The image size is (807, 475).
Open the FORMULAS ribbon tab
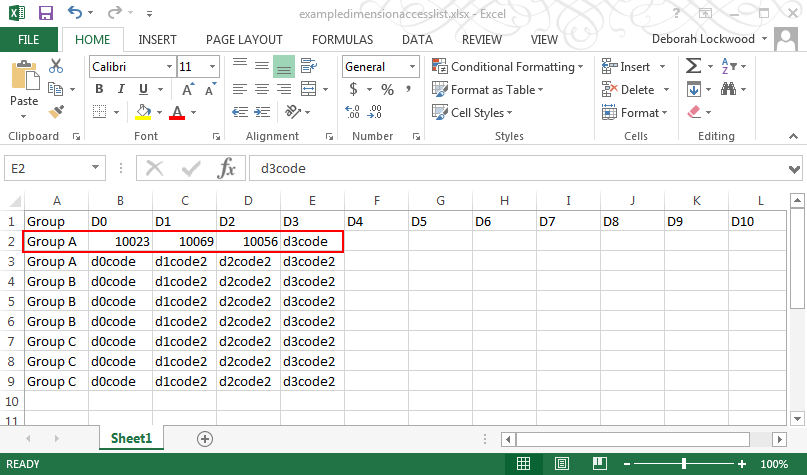coord(342,40)
